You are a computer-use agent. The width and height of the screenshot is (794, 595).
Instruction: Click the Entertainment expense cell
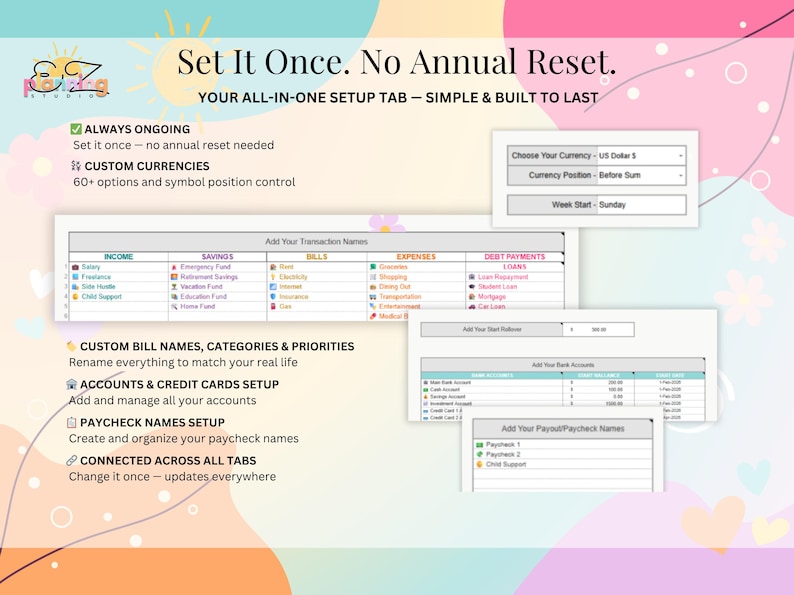point(416,306)
